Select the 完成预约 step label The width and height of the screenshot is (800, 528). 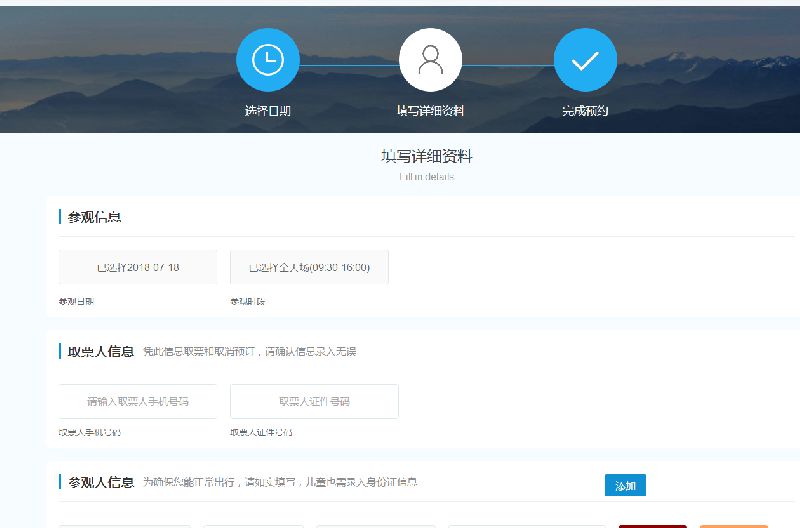[x=585, y=110]
